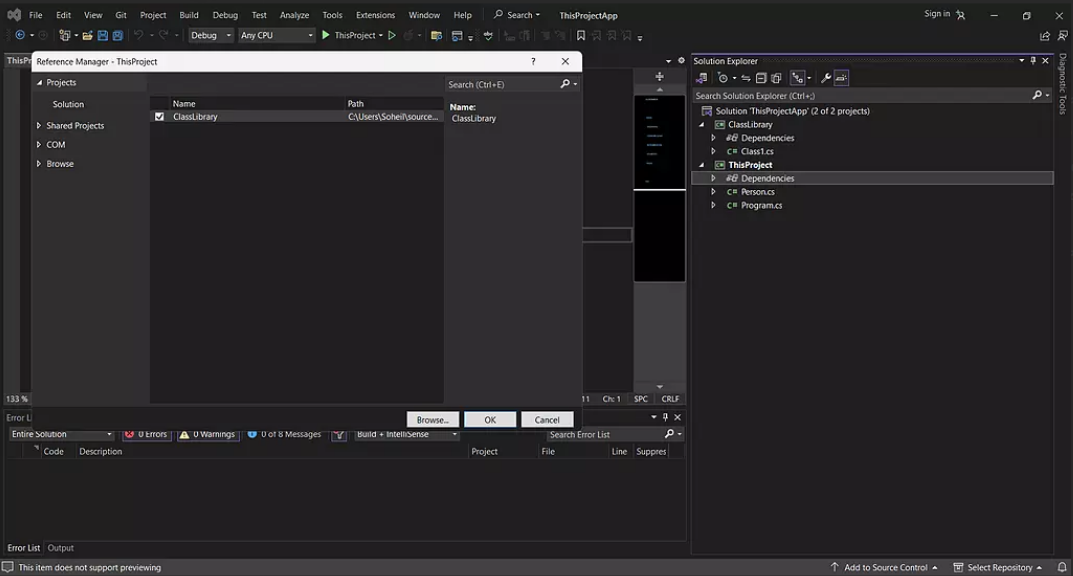
Task: Open the Debug configuration dropdown
Action: pyautogui.click(x=211, y=36)
